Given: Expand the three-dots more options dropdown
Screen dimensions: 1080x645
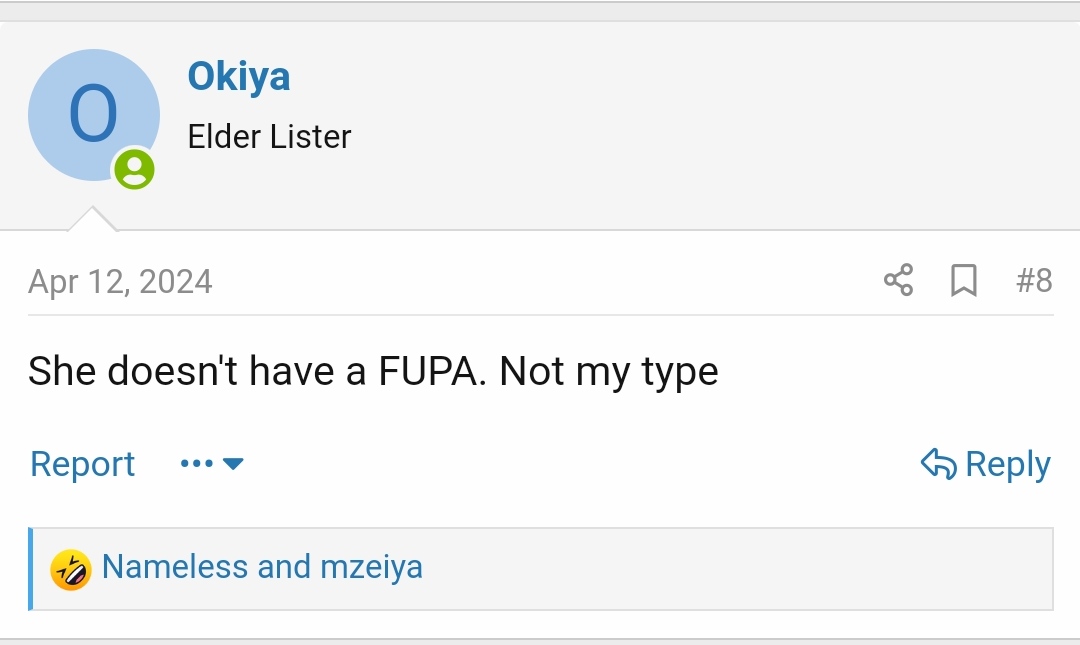Looking at the screenshot, I should click(211, 464).
